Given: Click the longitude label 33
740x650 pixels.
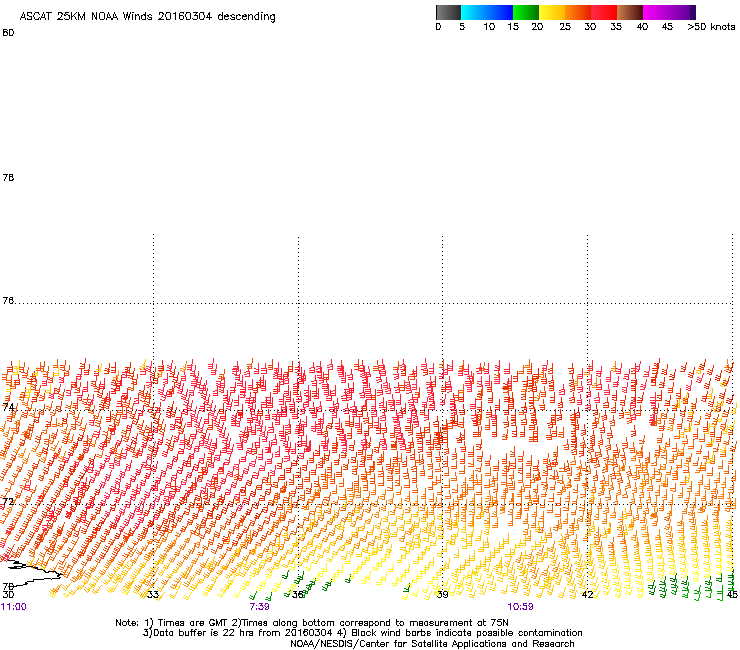Looking at the screenshot, I should (x=152, y=594).
